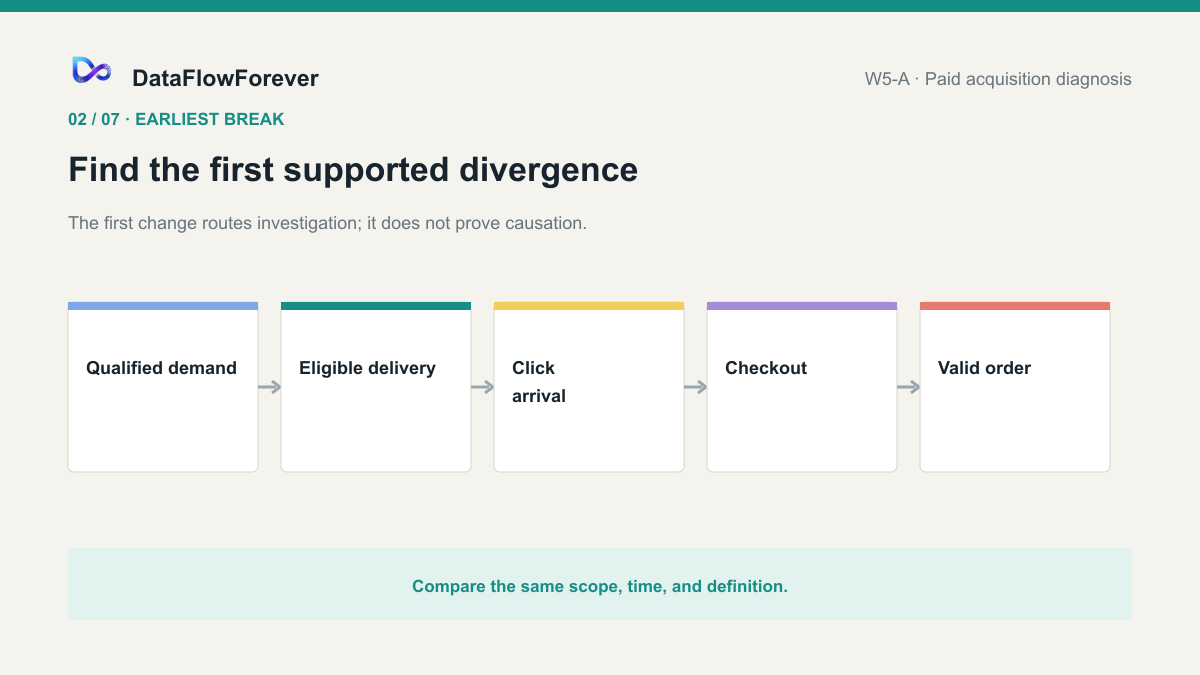Click the DataFlowForever infinity logo
Image resolution: width=1200 pixels, height=675 pixels.
click(x=91, y=70)
